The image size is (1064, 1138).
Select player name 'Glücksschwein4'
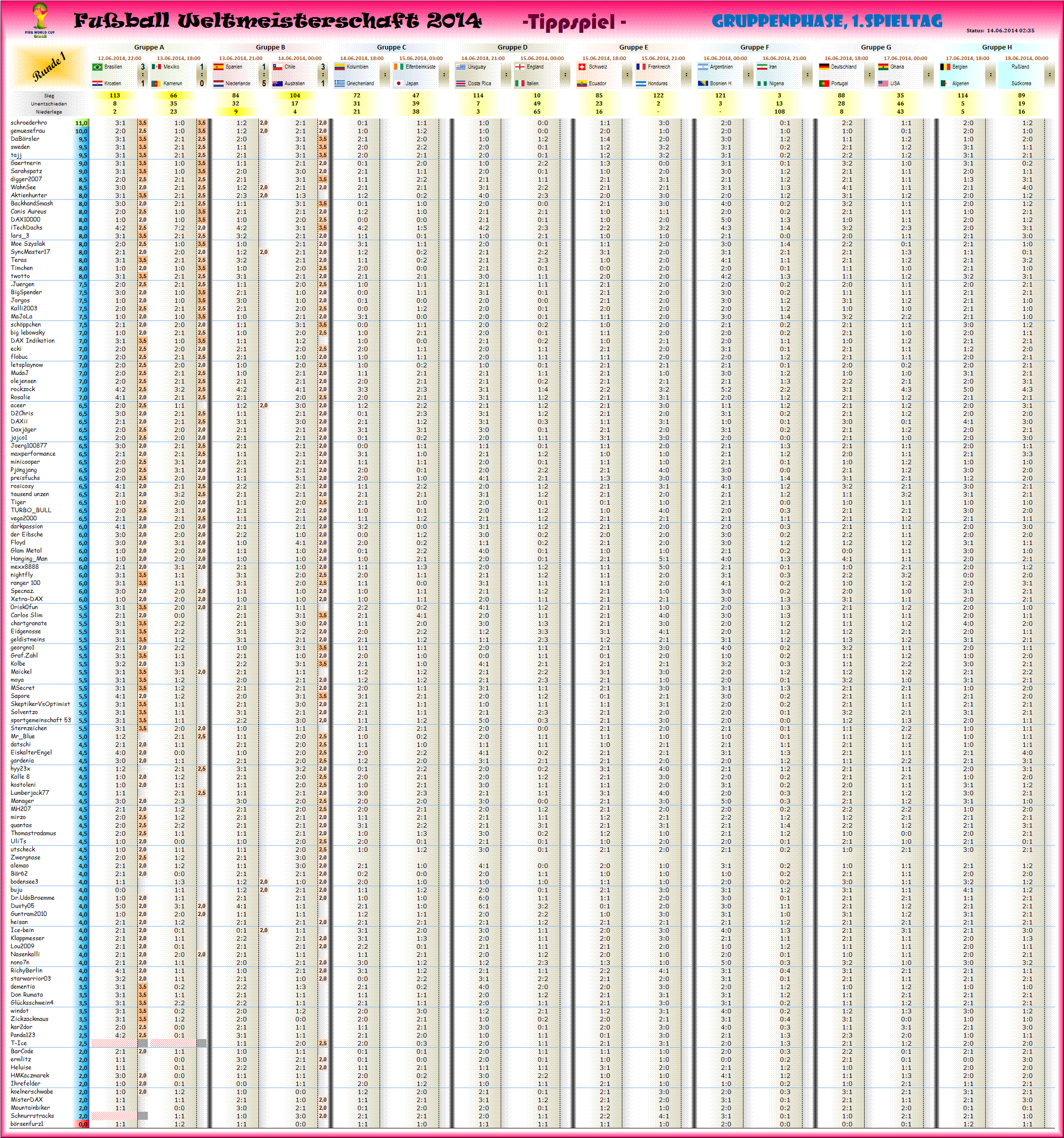(x=31, y=1002)
